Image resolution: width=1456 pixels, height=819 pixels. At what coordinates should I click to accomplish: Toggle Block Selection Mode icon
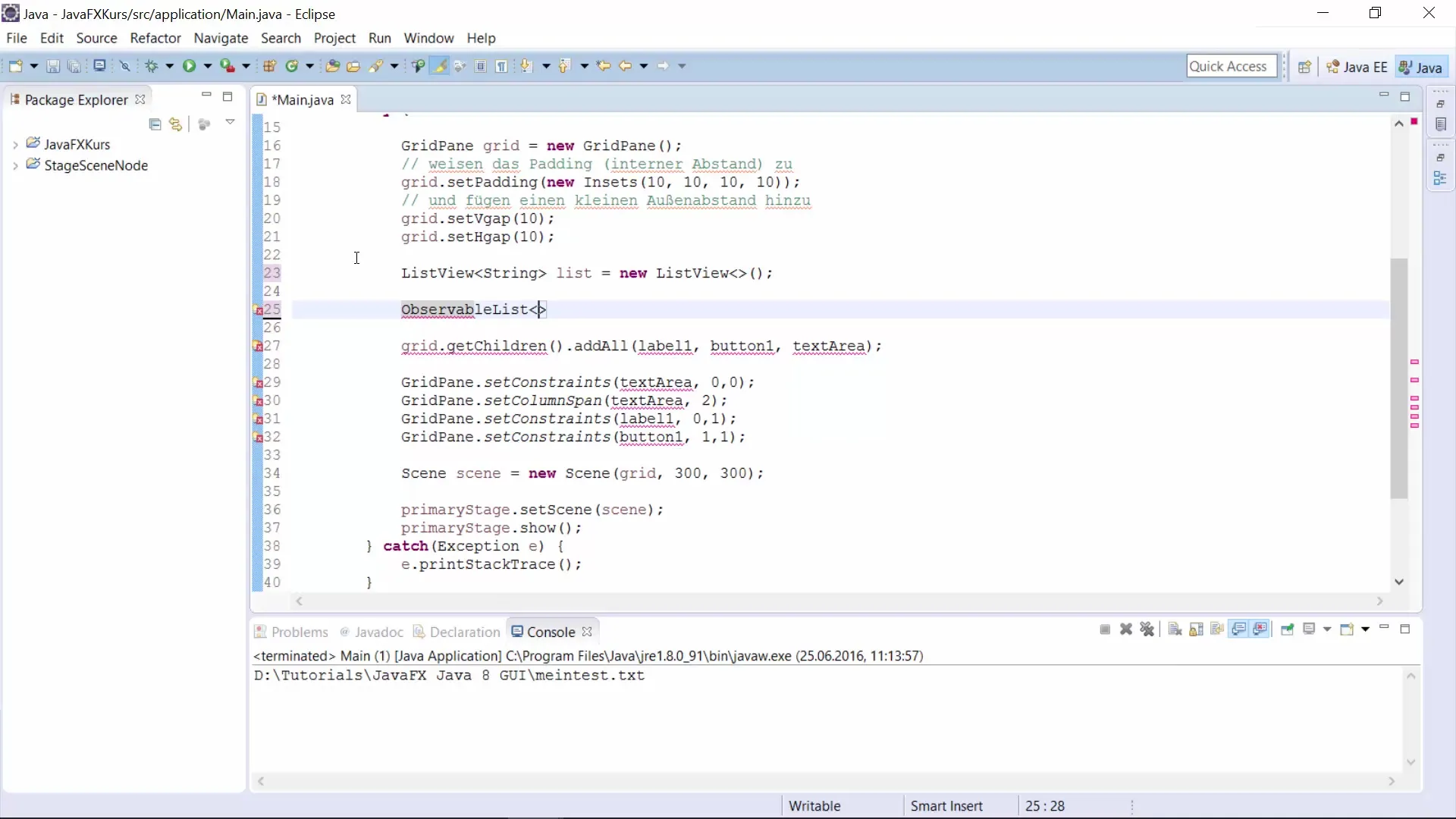481,66
